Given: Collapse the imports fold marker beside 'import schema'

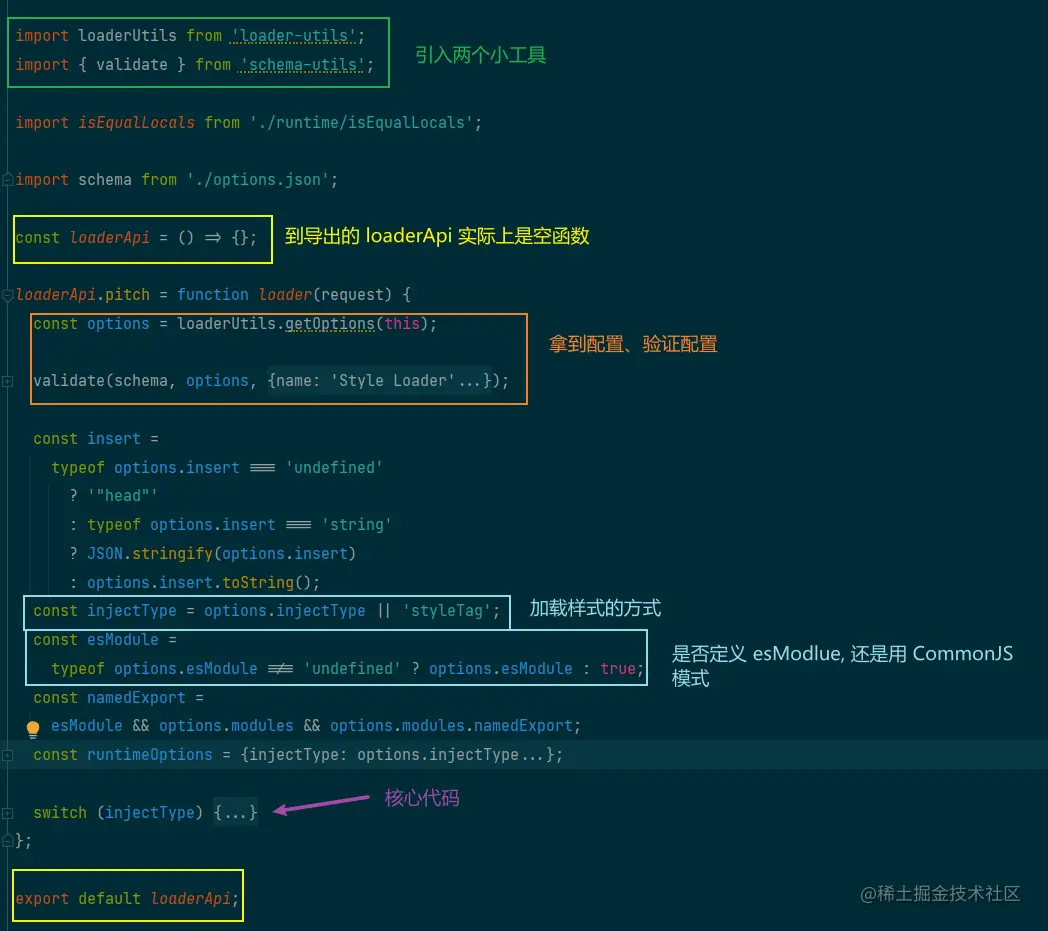Looking at the screenshot, I should pyautogui.click(x=7, y=179).
